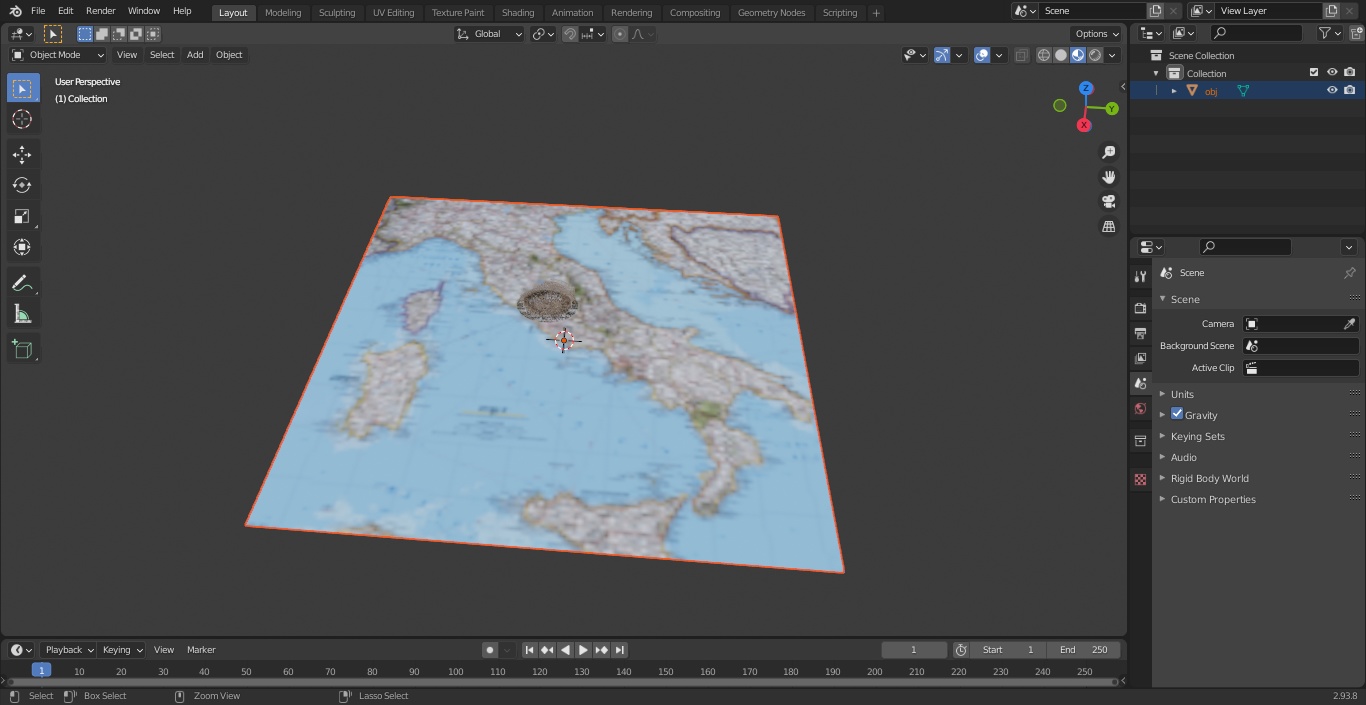Open the Render properties tab
1366x705 pixels.
[1140, 308]
